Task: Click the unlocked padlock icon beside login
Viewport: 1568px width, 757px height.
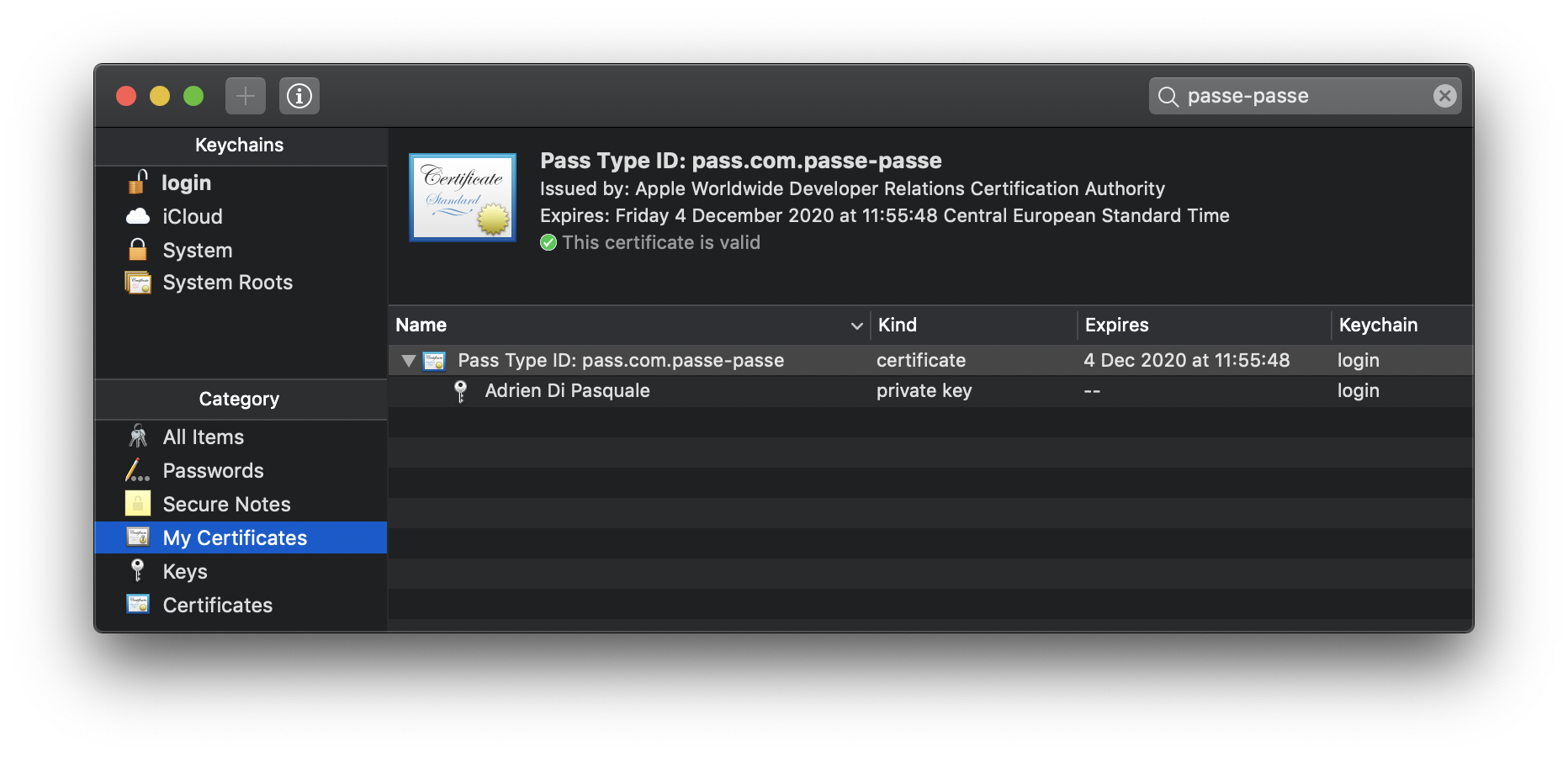Action: click(x=138, y=182)
